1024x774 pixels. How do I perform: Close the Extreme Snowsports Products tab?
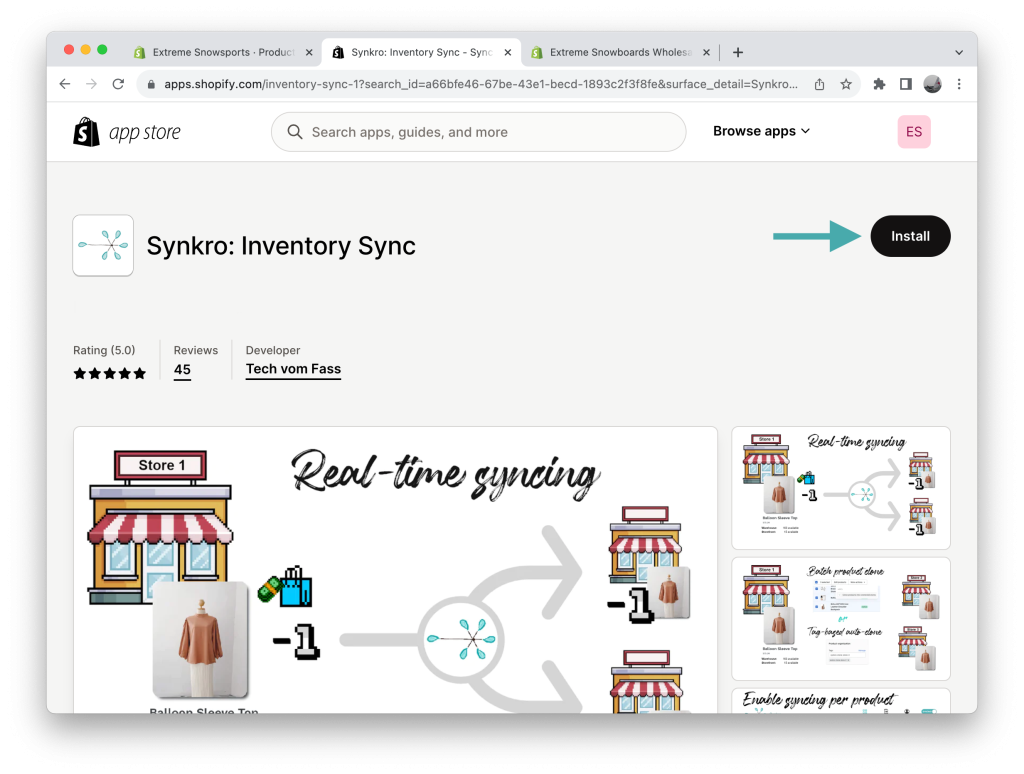(x=309, y=52)
